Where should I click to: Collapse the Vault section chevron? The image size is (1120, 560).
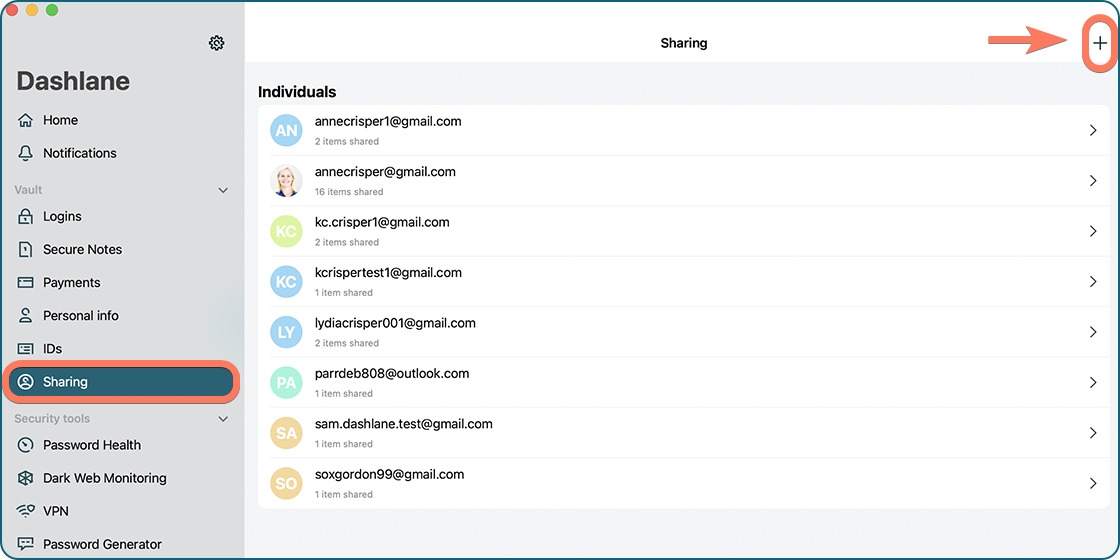click(x=223, y=190)
